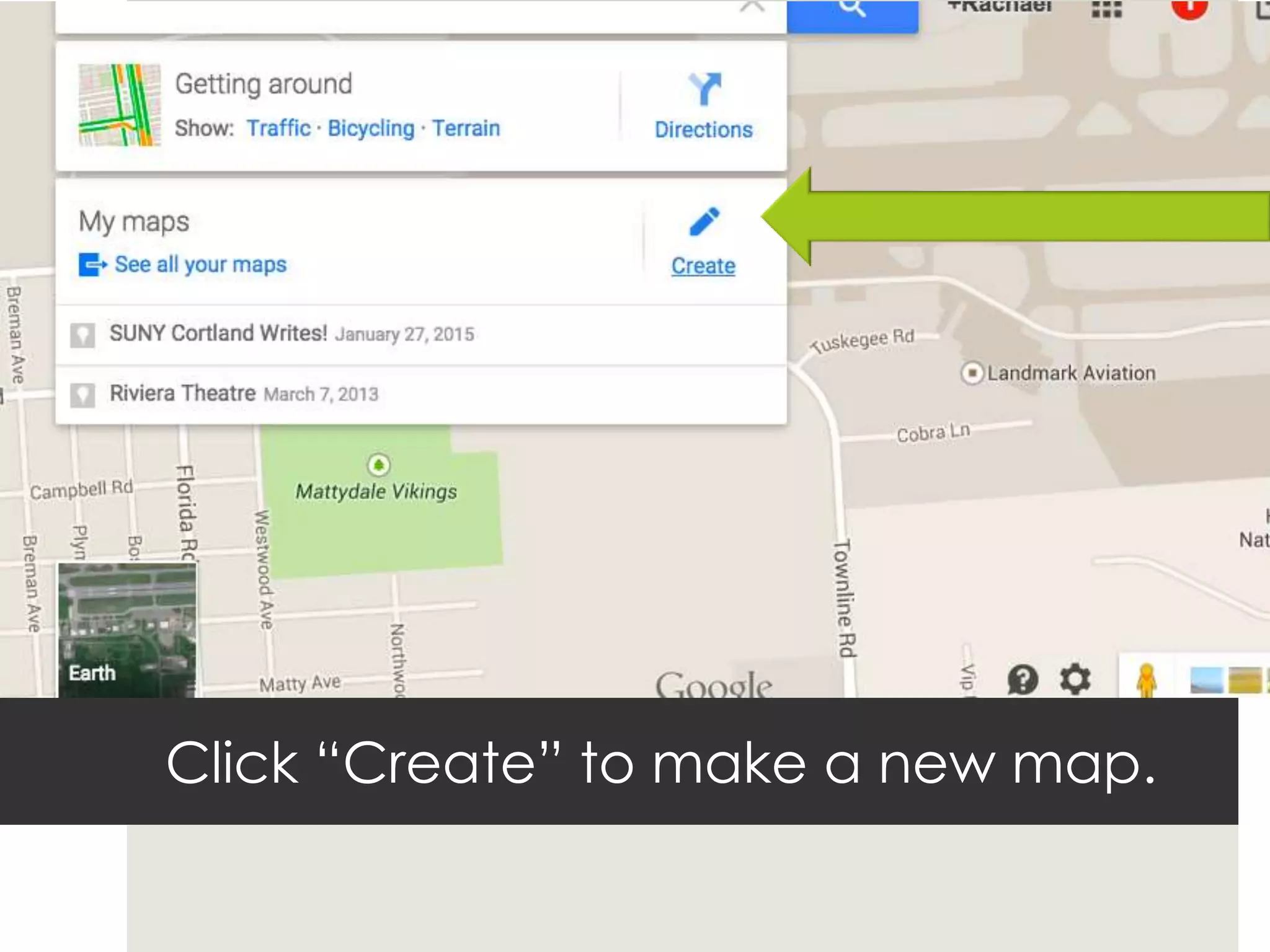This screenshot has height=952, width=1270.
Task: Click the Create link under My maps
Action: click(x=703, y=266)
